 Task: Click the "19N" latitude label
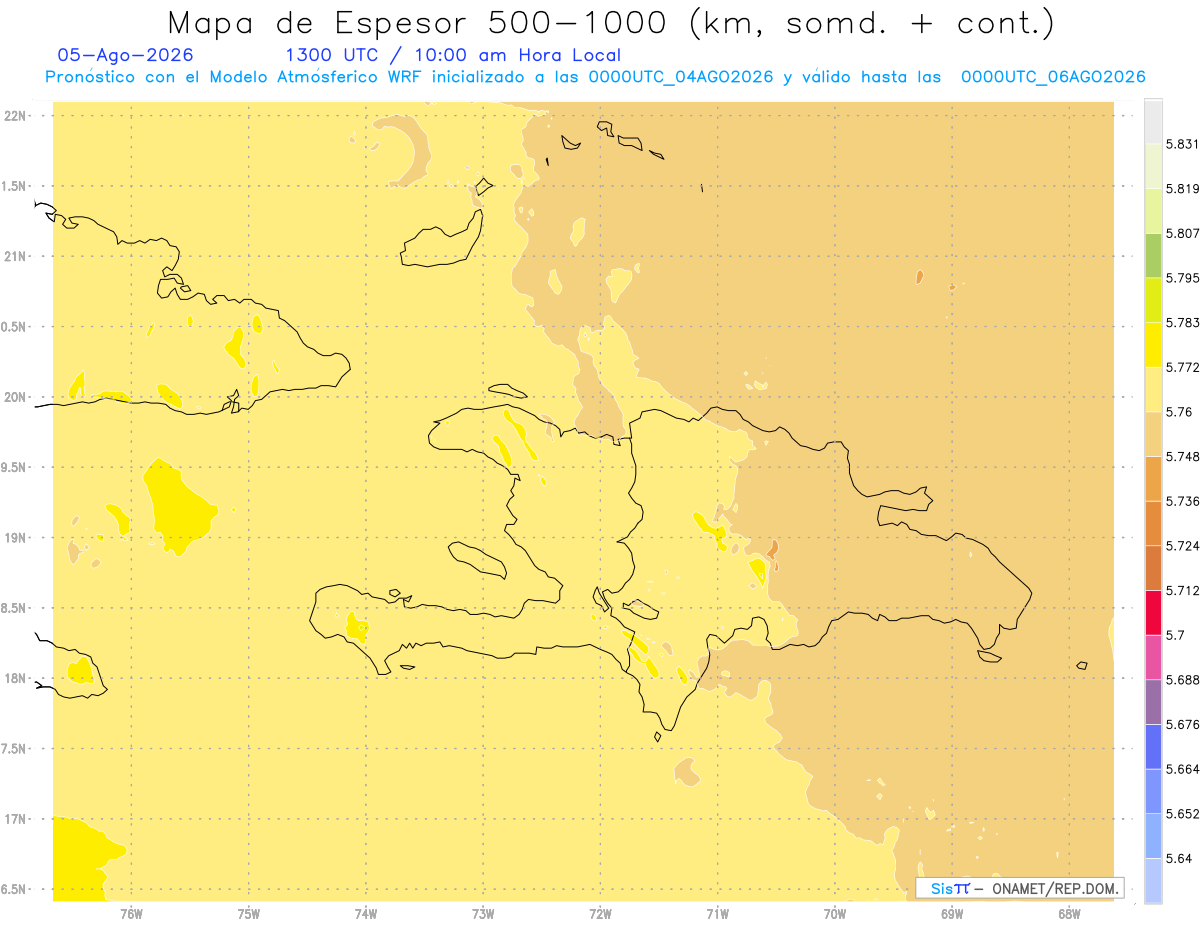[x=15, y=537]
